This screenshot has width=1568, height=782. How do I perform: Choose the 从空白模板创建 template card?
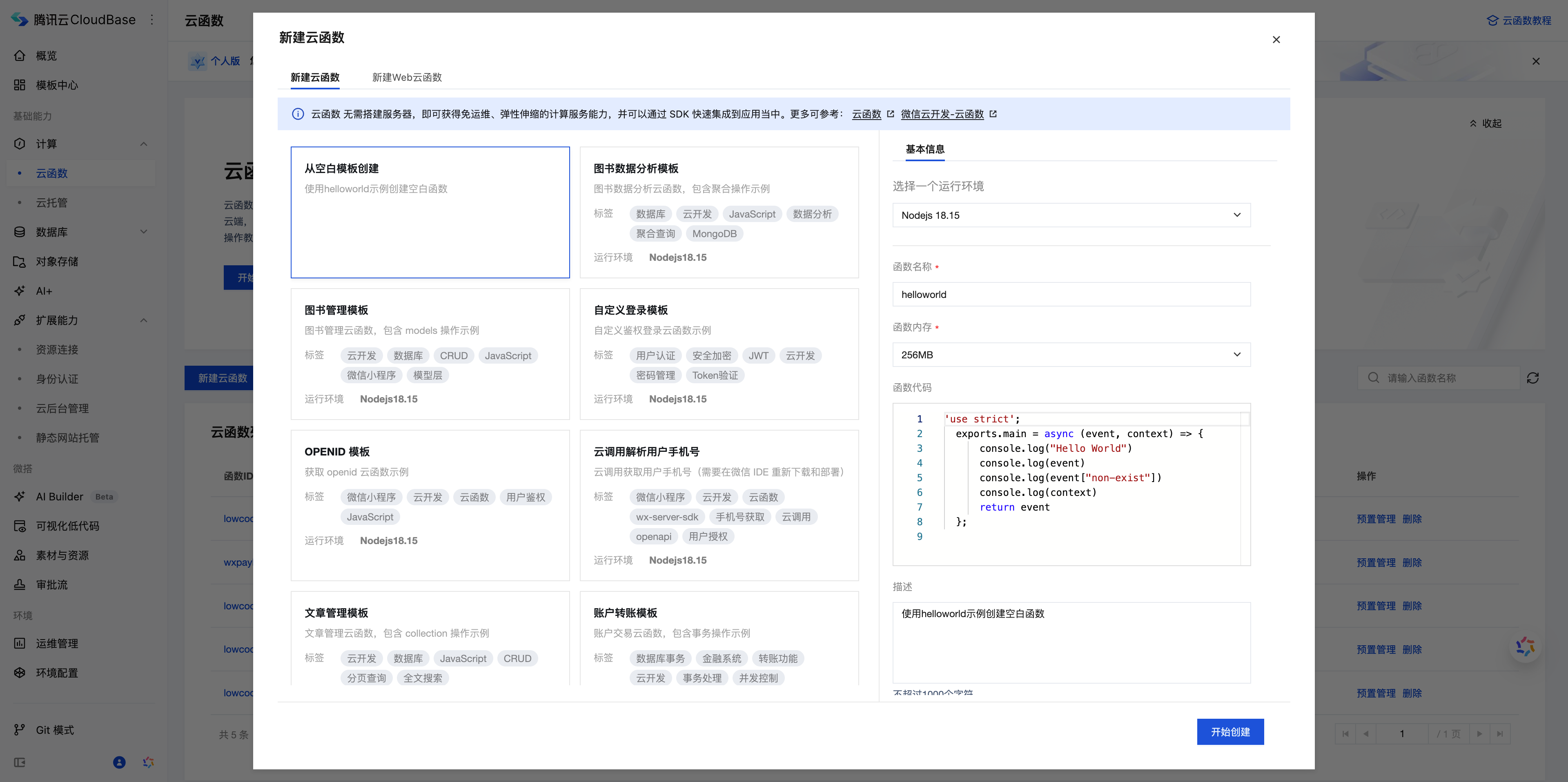point(430,212)
